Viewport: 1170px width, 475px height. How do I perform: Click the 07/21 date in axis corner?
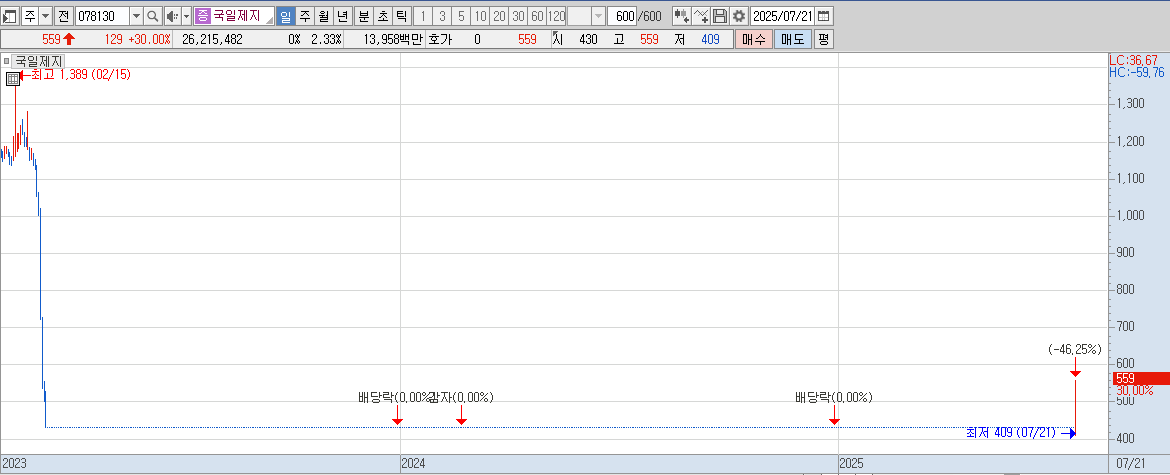pos(1131,464)
